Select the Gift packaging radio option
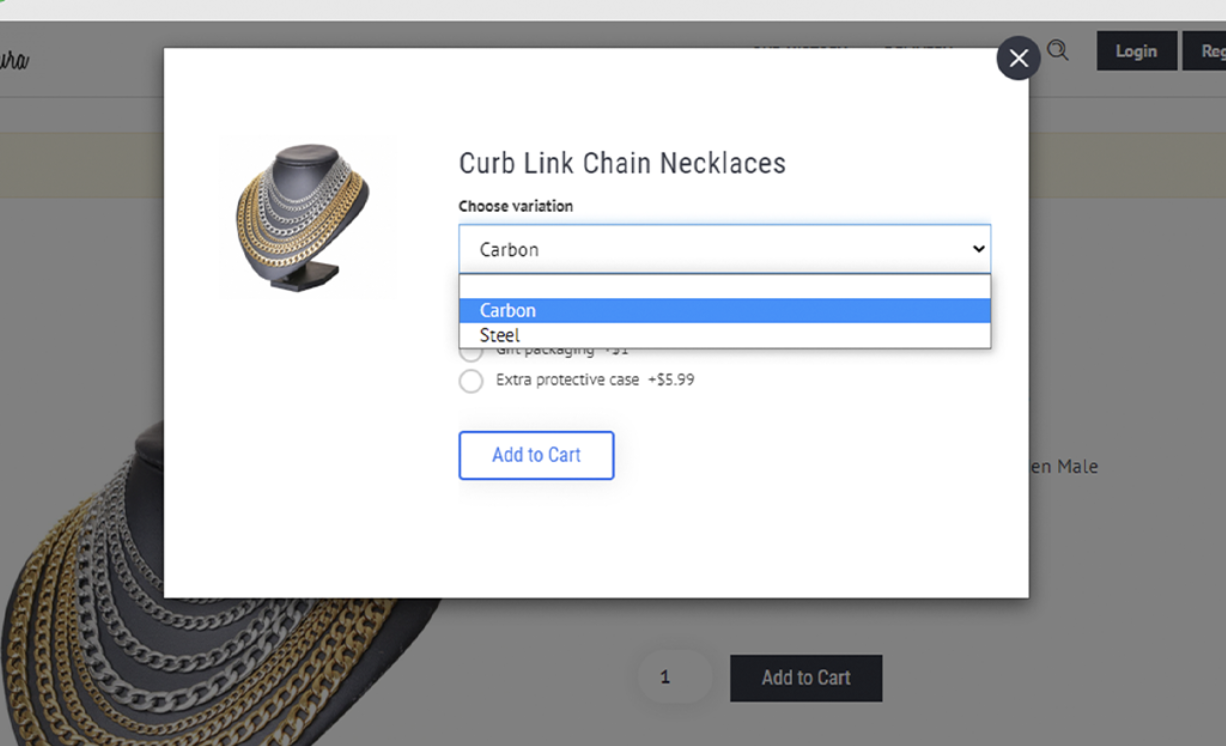1226x746 pixels. pos(470,351)
